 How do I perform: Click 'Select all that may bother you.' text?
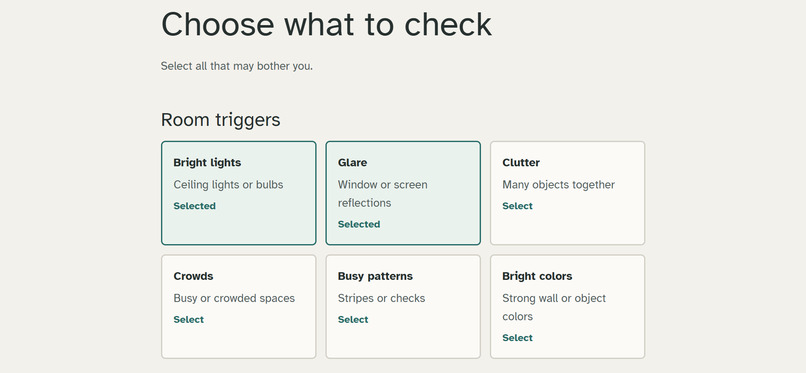click(236, 66)
